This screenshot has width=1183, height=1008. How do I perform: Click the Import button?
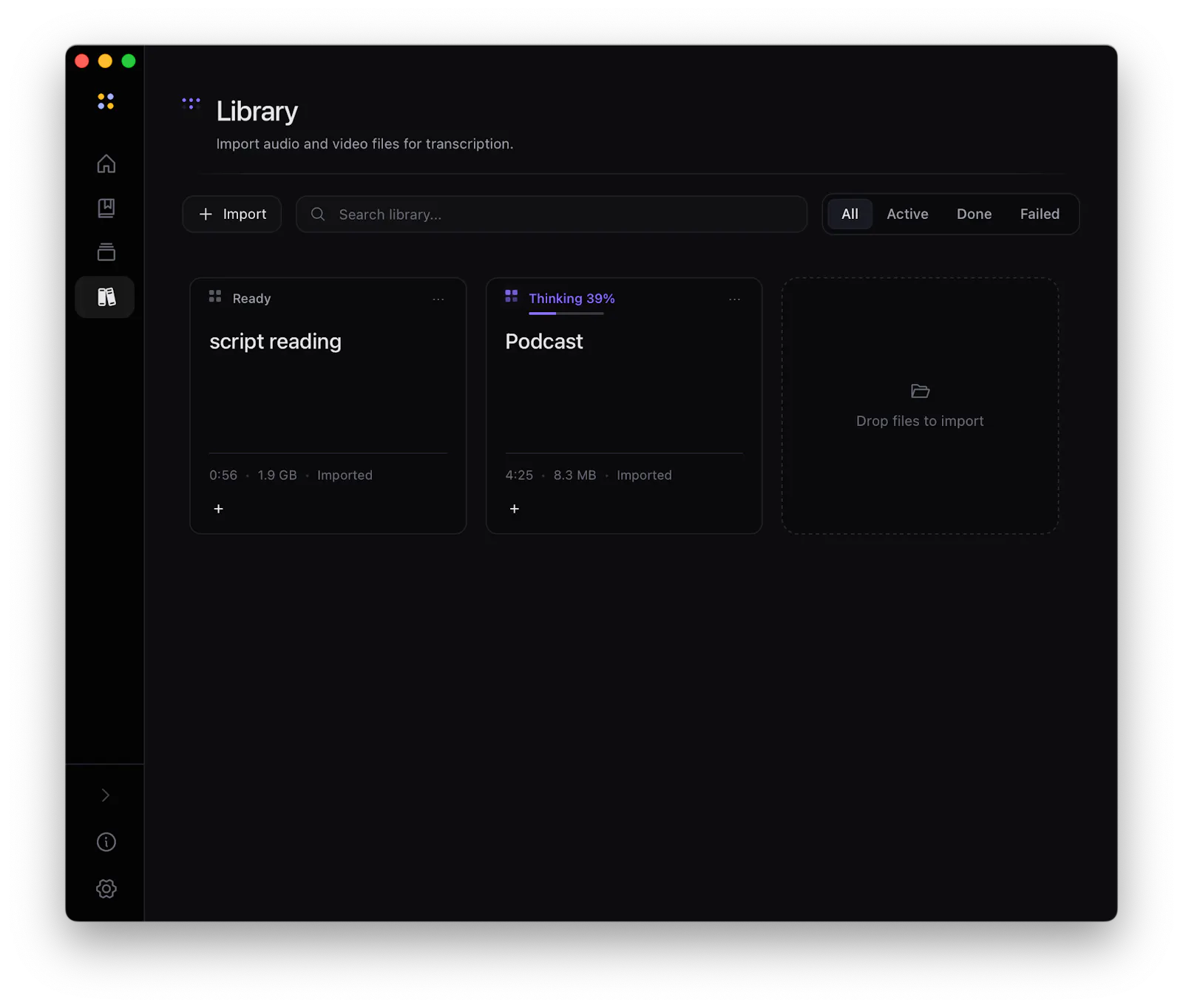pos(231,214)
